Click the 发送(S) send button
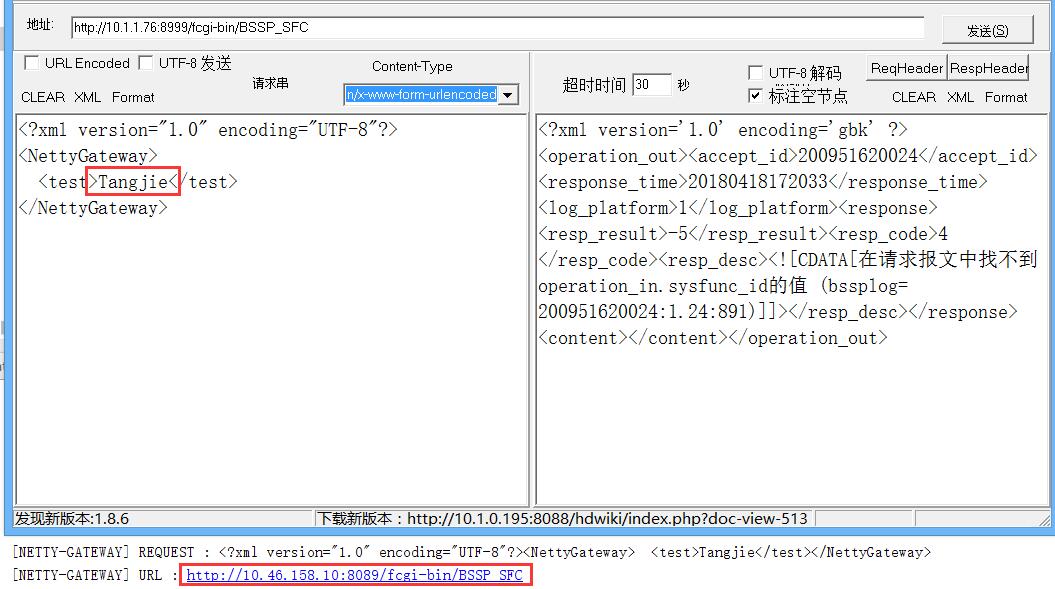This screenshot has width=1055, height=589. pyautogui.click(x=987, y=30)
